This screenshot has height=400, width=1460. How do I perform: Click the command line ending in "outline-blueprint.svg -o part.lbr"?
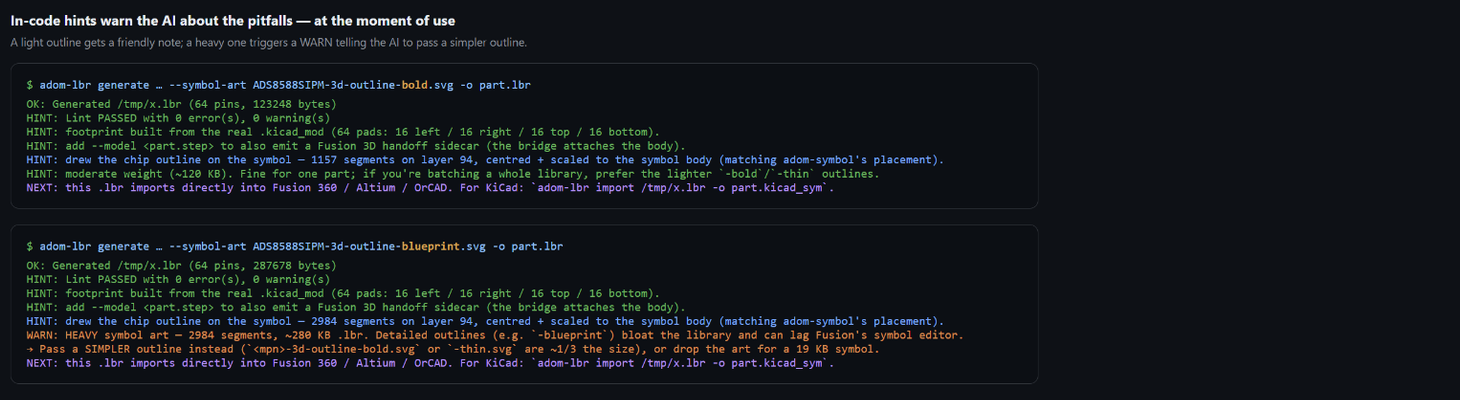[294, 246]
